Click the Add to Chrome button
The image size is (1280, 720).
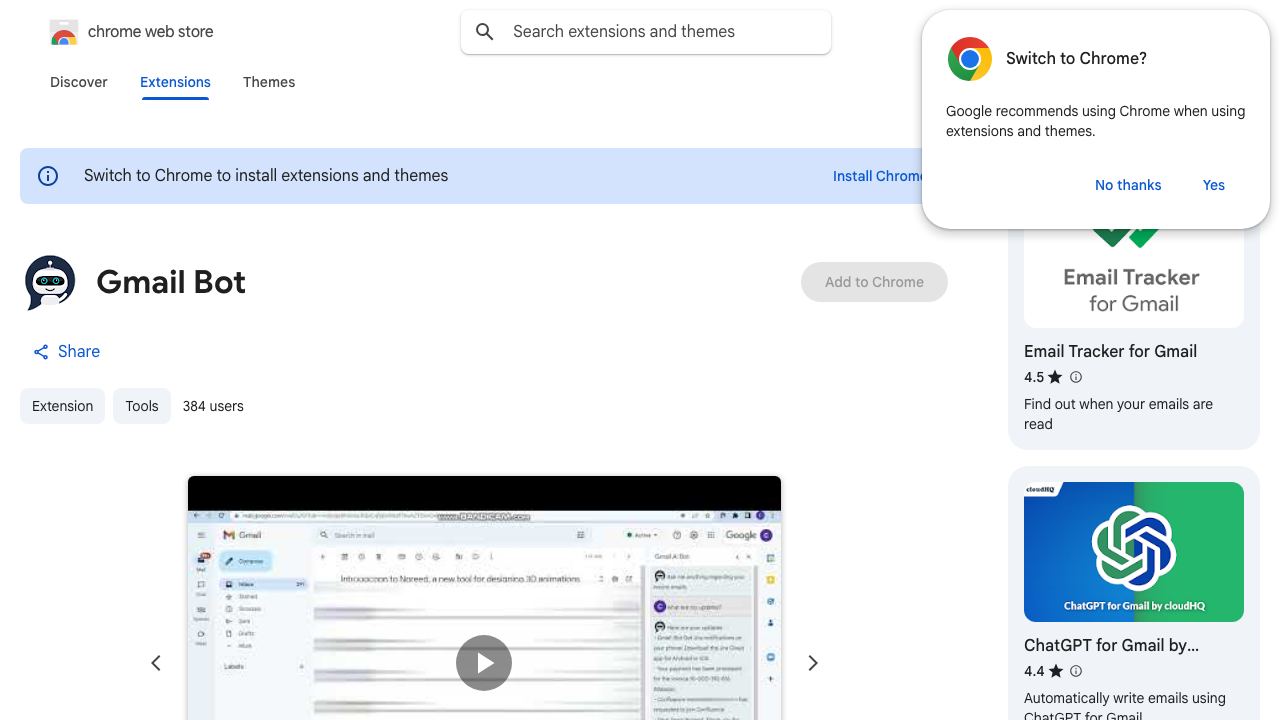874,282
